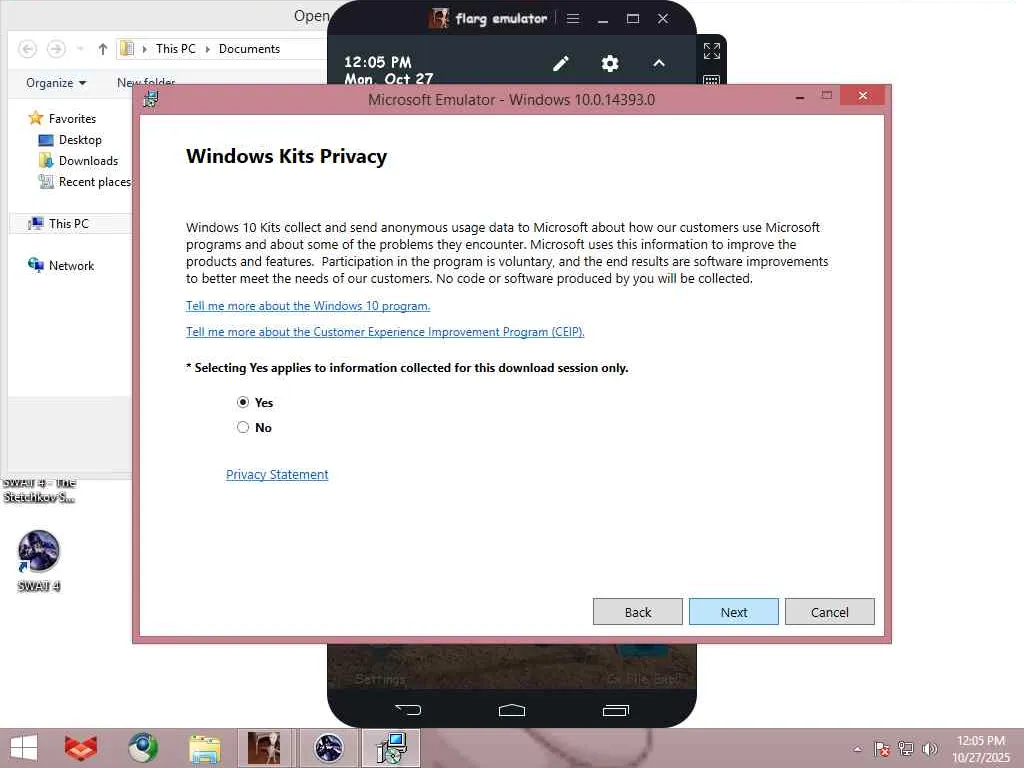The width and height of the screenshot is (1024, 768).
Task: Tap Android home navigation button
Action: pos(511,710)
